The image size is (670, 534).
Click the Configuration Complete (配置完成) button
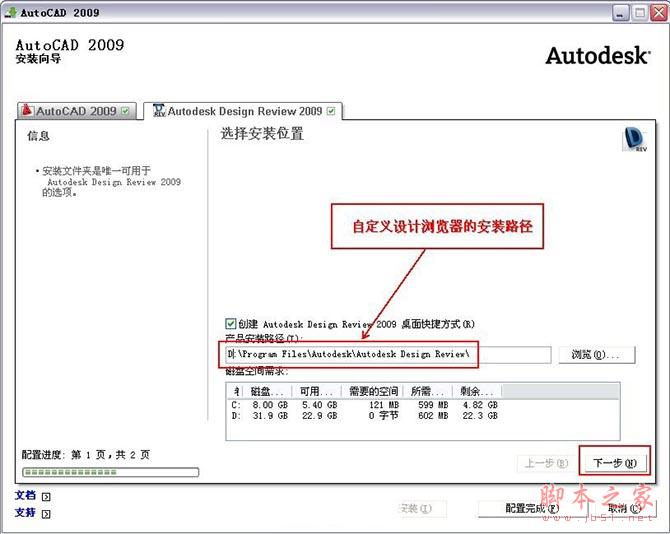click(532, 508)
